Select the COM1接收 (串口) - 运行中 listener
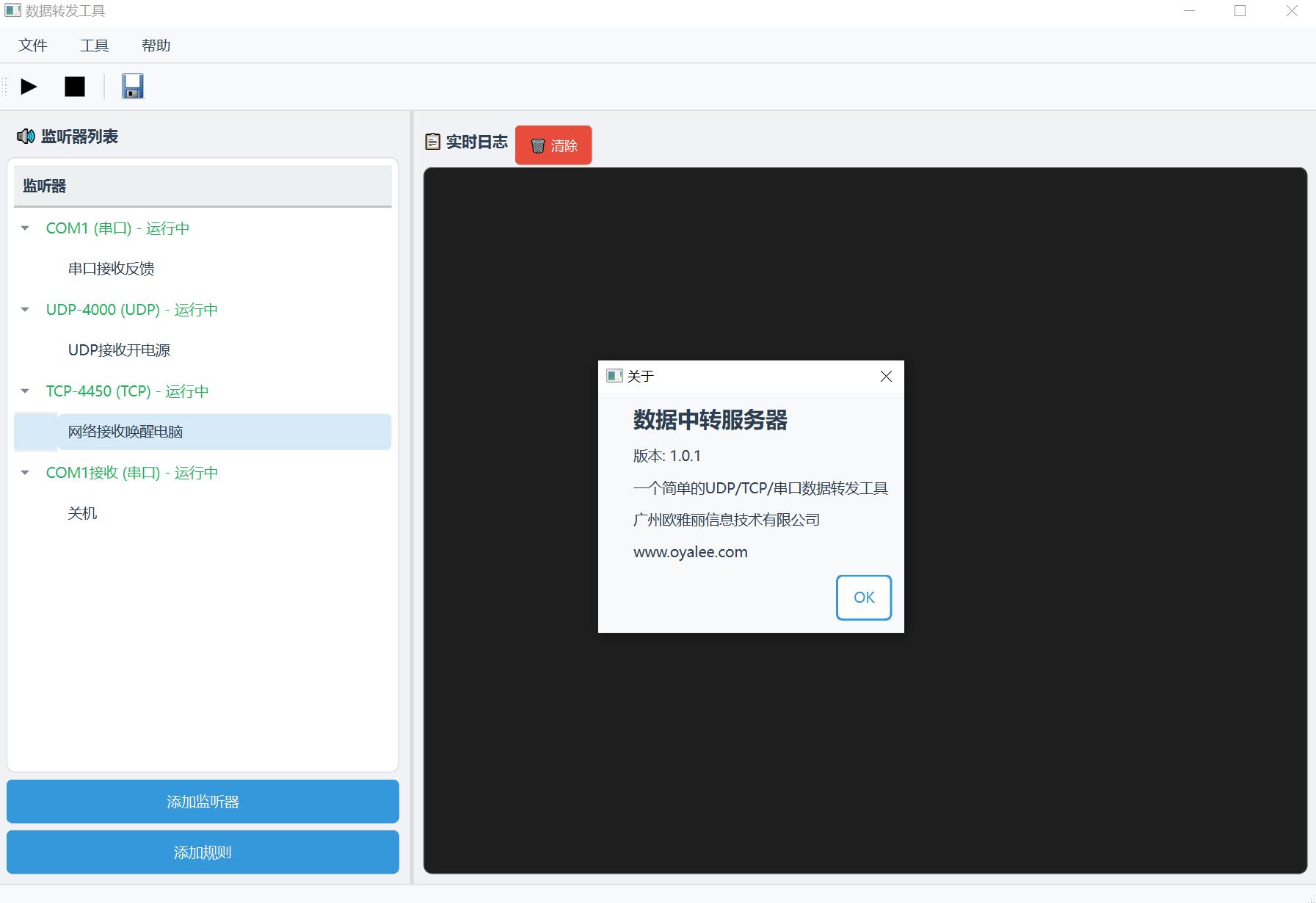 point(132,473)
